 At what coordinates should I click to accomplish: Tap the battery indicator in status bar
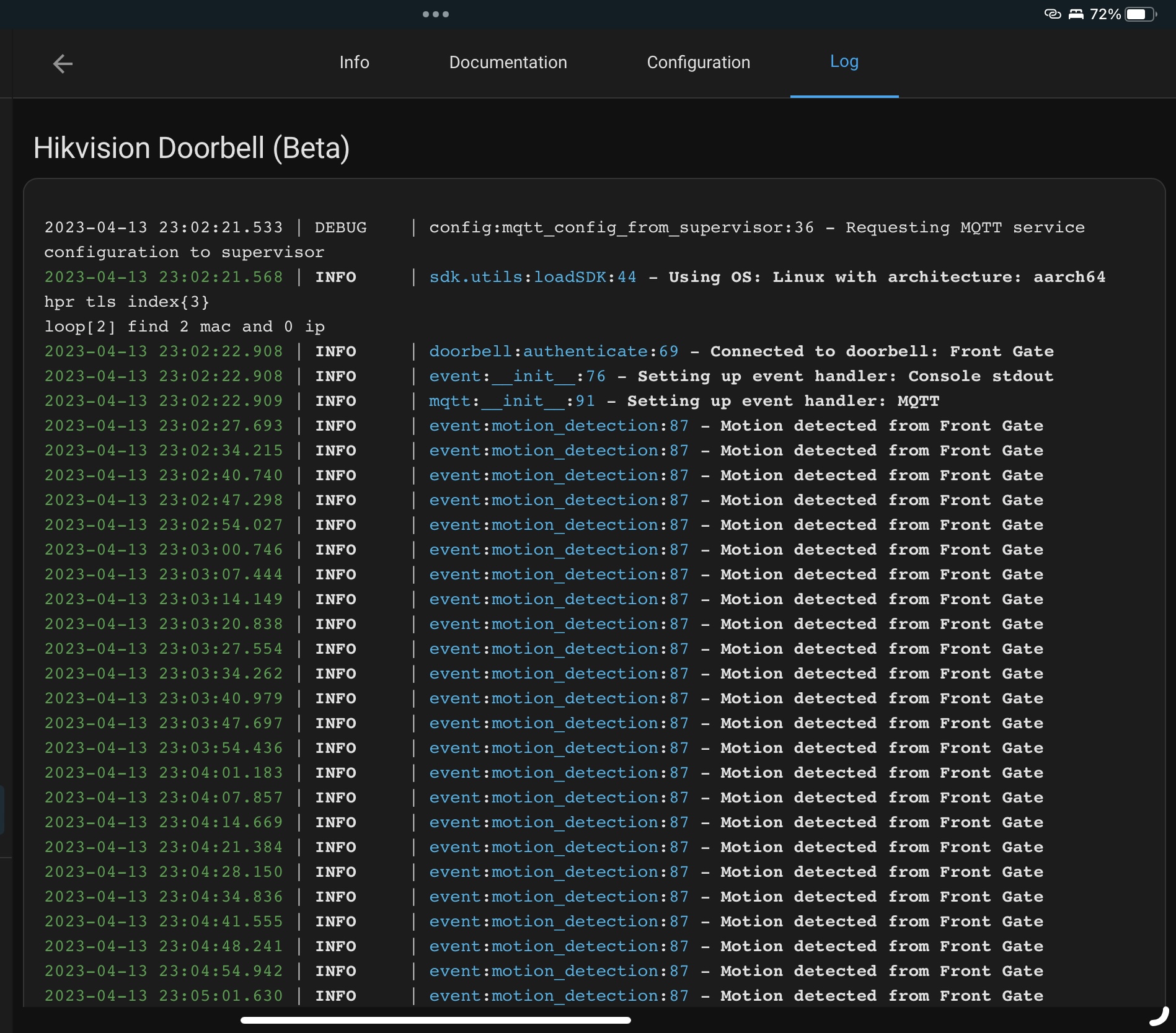(x=1141, y=14)
